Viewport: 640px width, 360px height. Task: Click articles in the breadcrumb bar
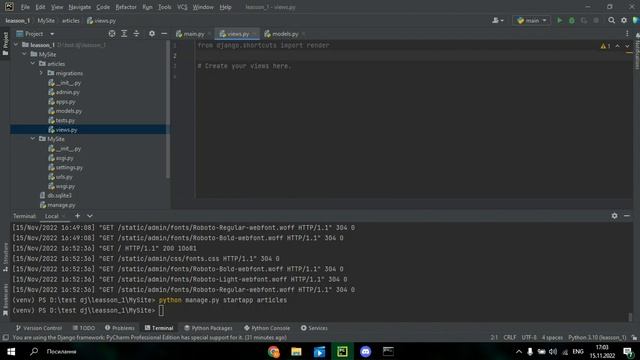[x=71, y=20]
